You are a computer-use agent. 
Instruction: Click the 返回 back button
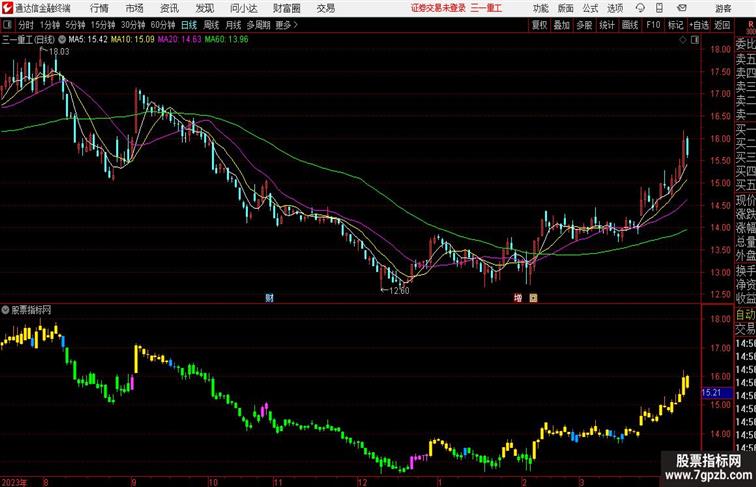[722, 25]
